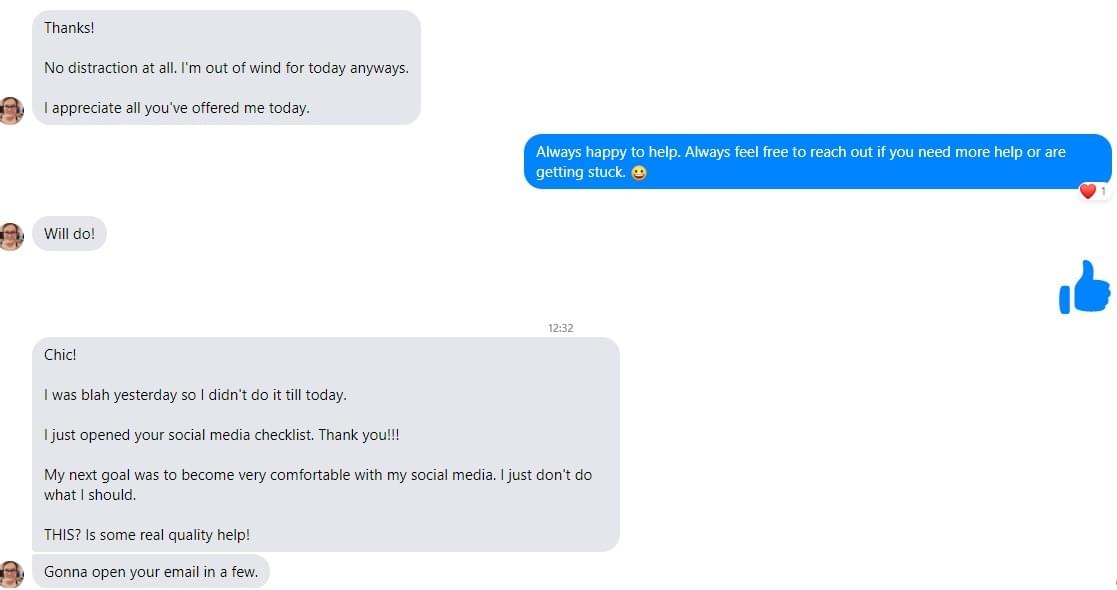
Task: Click the reaction count "1" beside the heart
Action: [1103, 191]
